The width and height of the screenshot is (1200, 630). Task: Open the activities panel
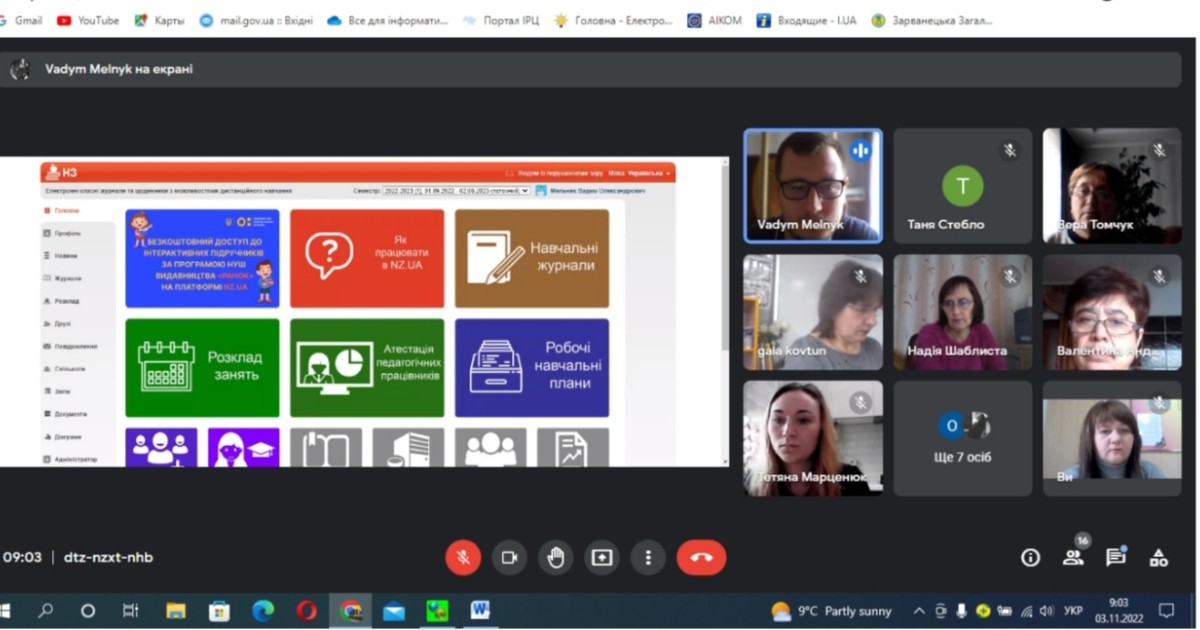click(1159, 558)
